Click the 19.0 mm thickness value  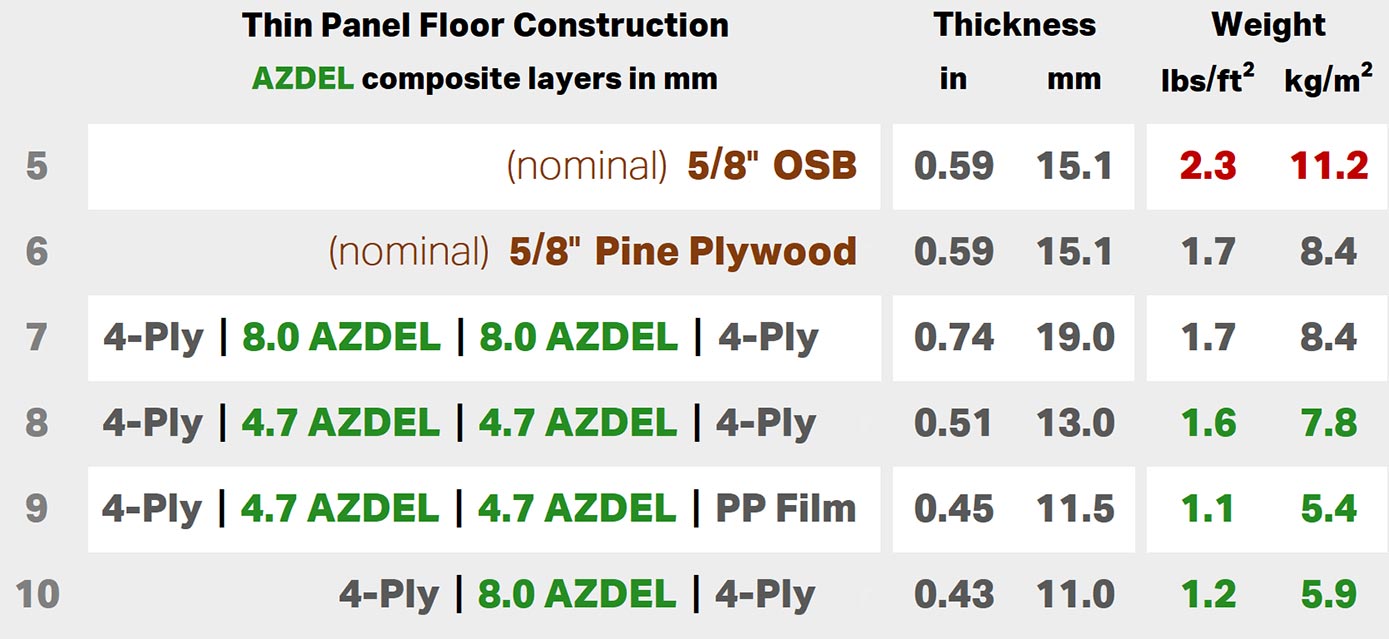(x=1074, y=337)
